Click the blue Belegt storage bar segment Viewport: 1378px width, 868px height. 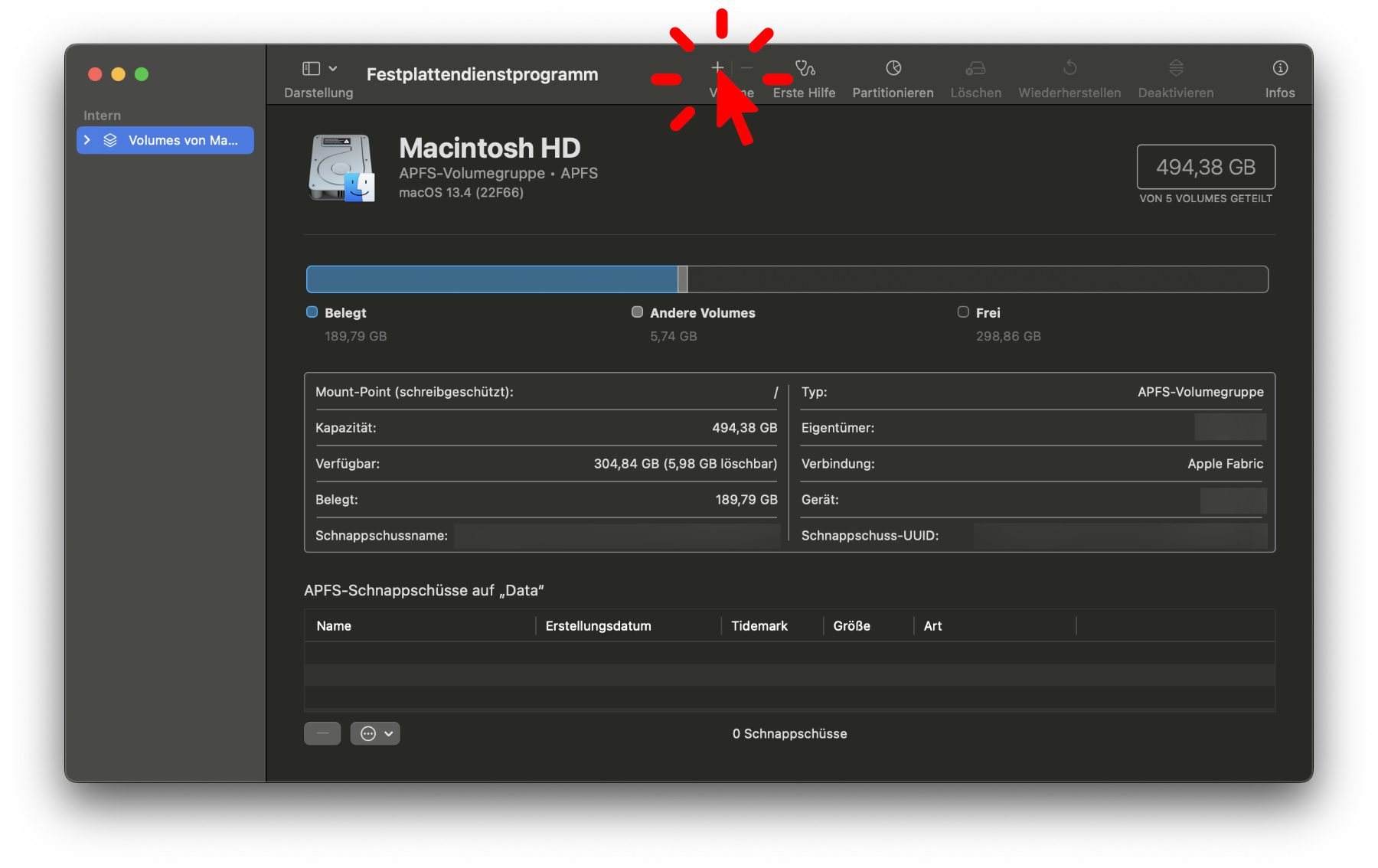tap(491, 279)
